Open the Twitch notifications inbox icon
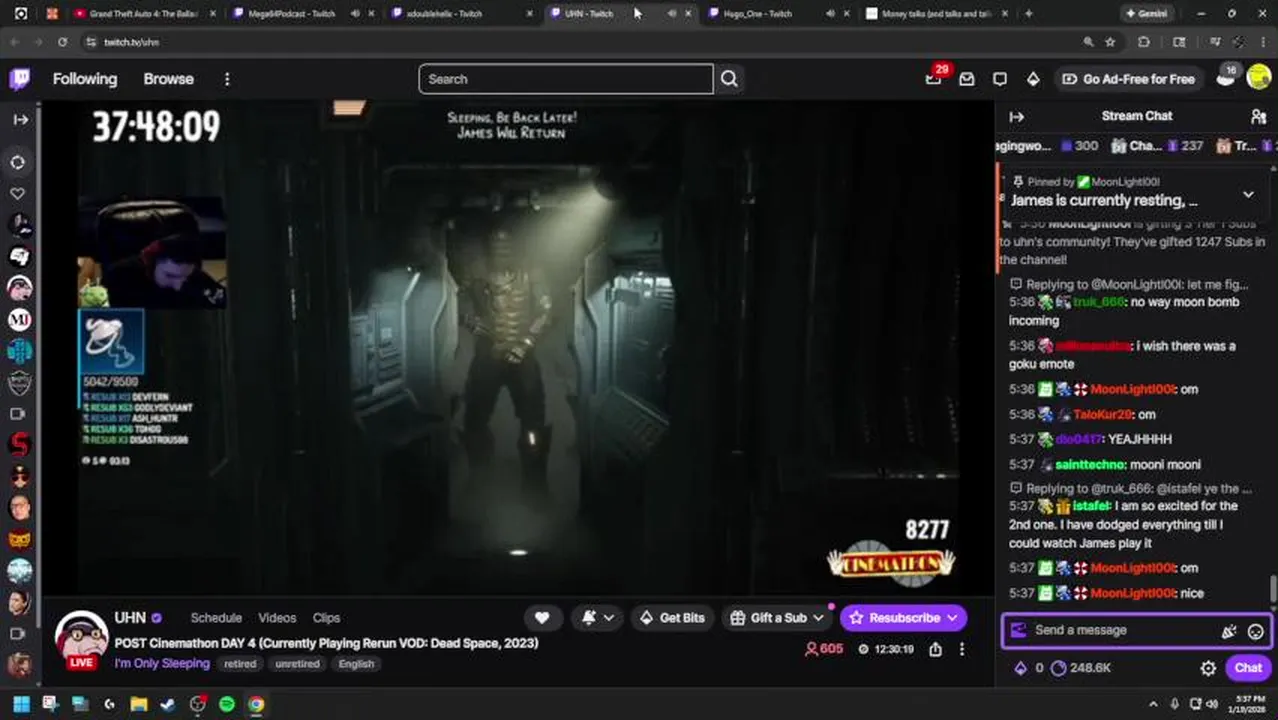Image resolution: width=1278 pixels, height=720 pixels. 967,79
